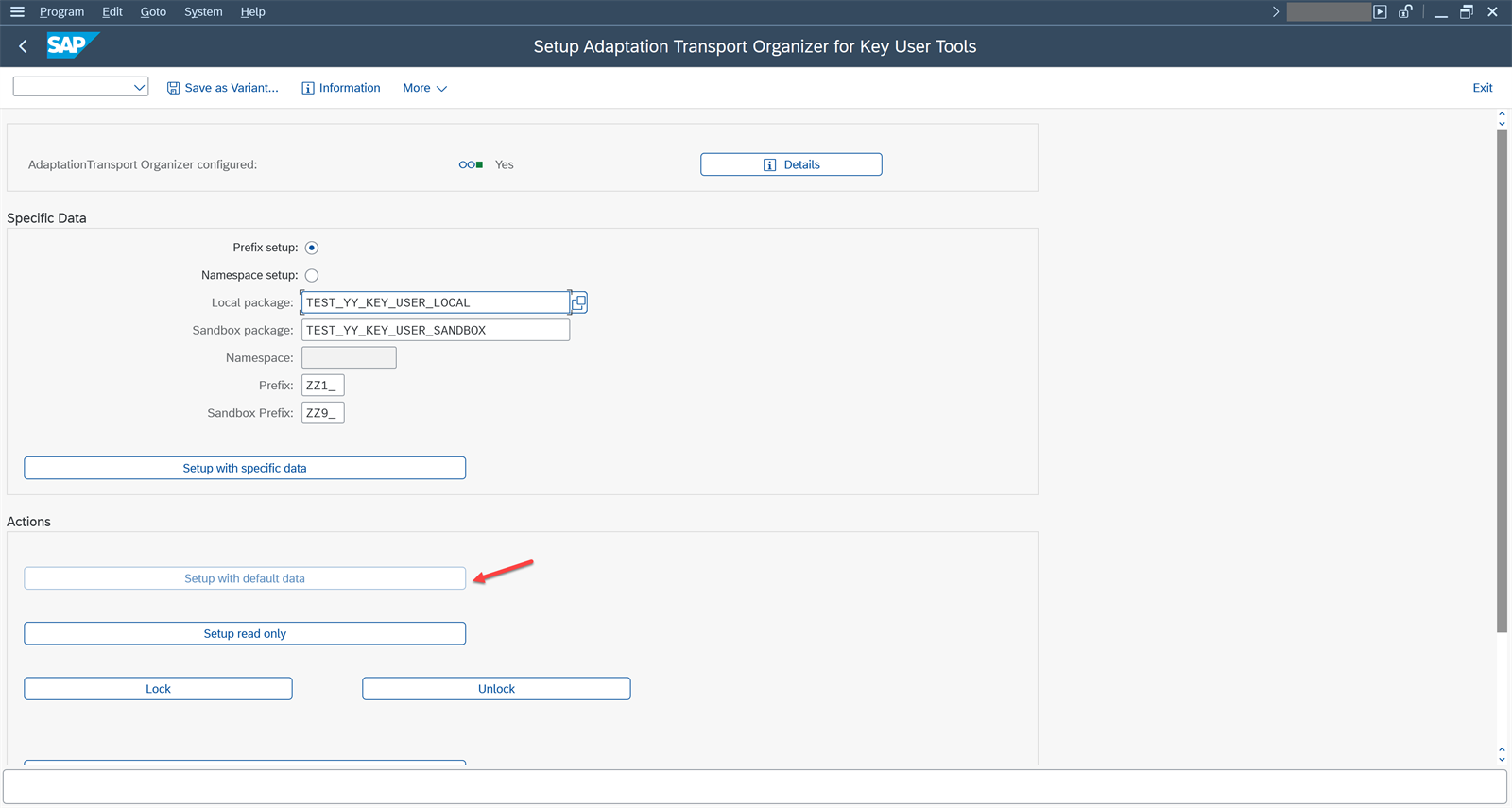Image resolution: width=1512 pixels, height=808 pixels.
Task: Open the Edit menu
Action: coord(112,11)
